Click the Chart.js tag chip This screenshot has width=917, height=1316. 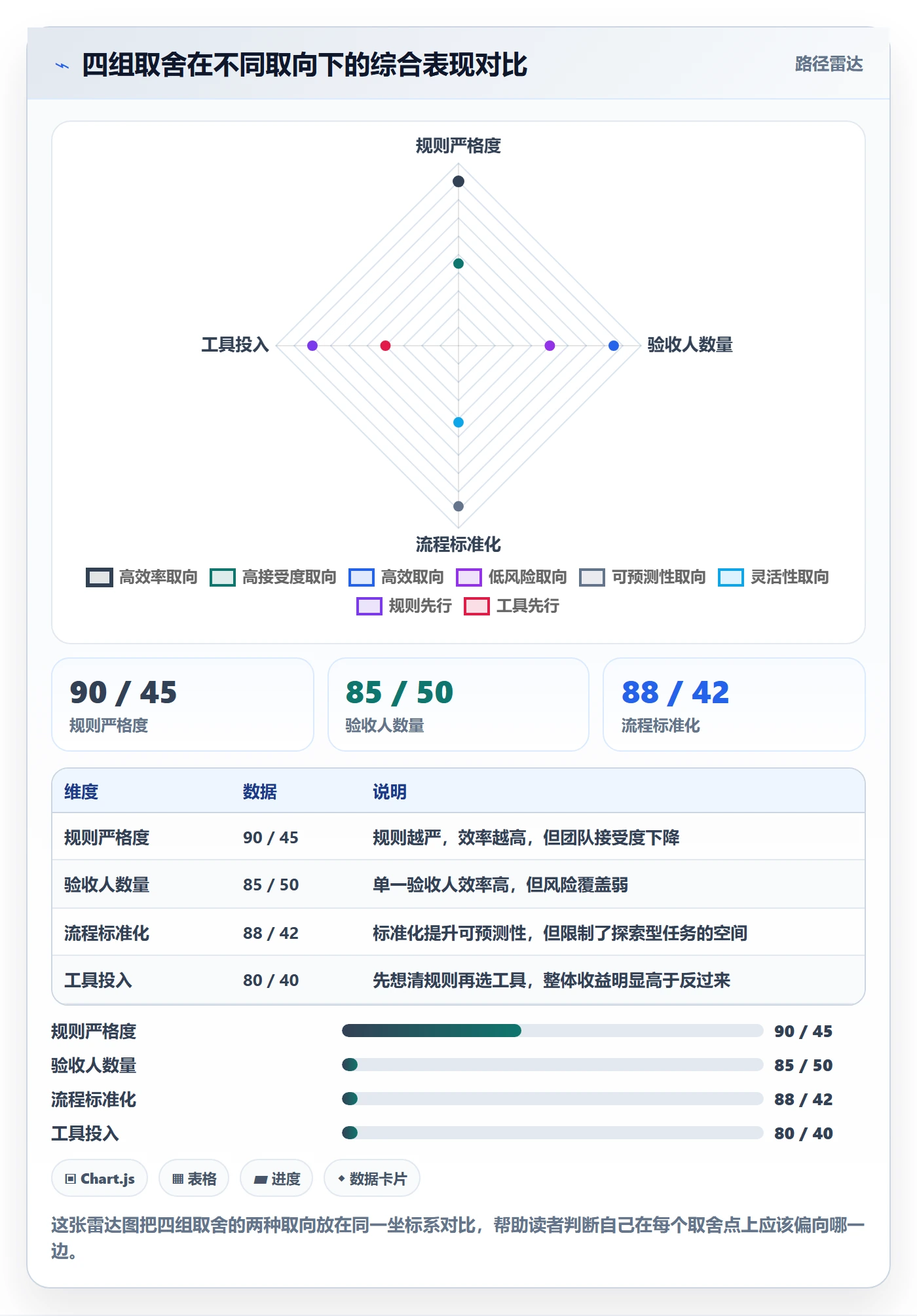(x=100, y=1179)
